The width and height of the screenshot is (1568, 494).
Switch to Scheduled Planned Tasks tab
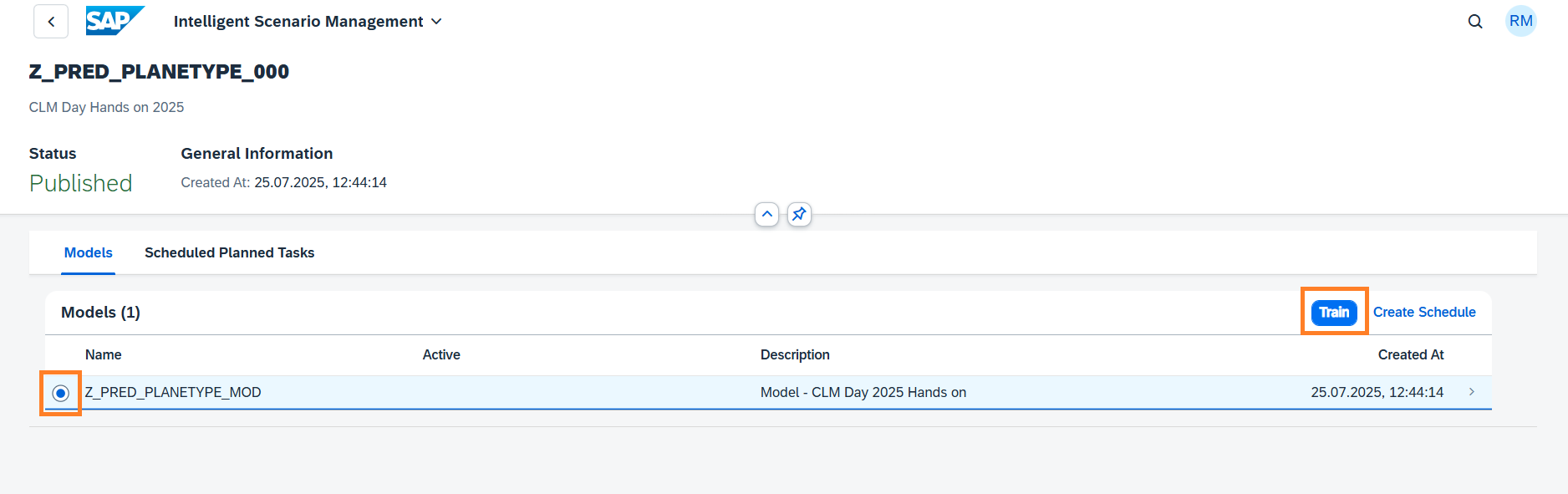pos(229,252)
